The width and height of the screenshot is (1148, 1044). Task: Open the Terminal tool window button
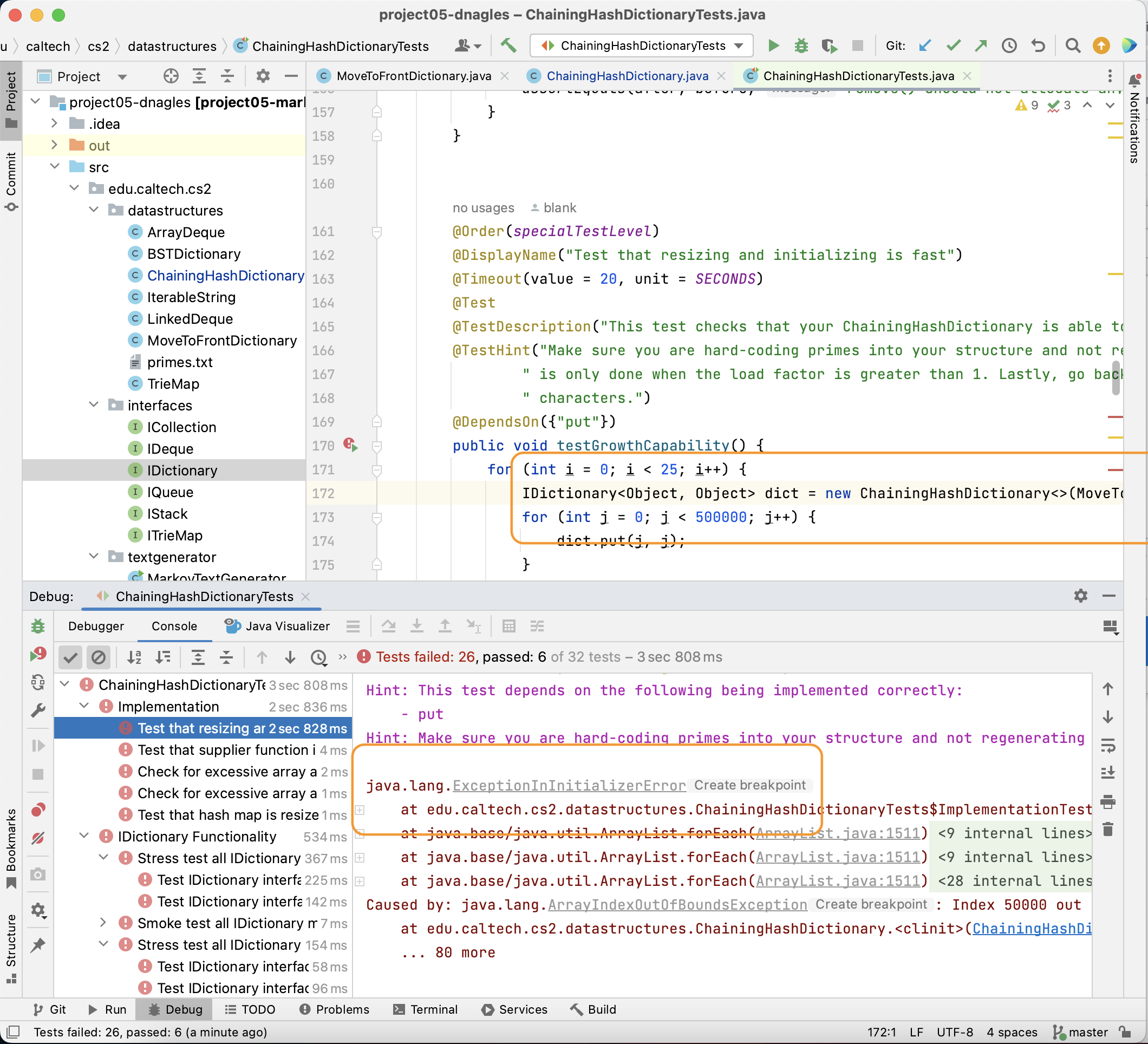click(426, 1009)
